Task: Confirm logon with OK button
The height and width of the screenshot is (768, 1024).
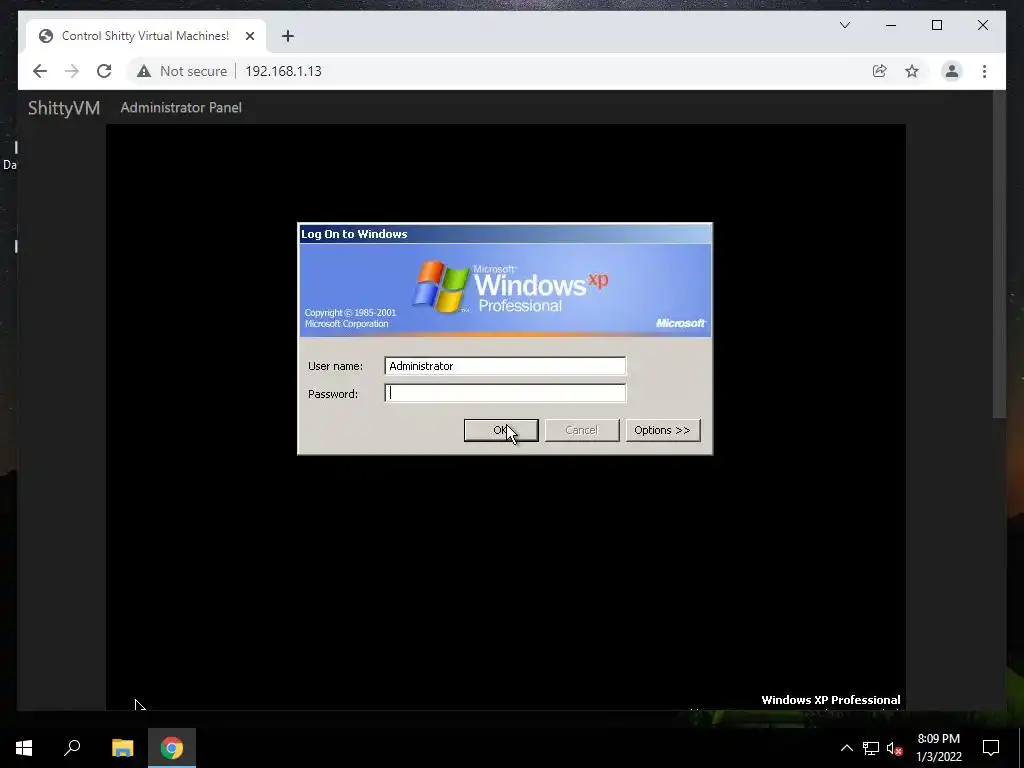Action: click(x=501, y=430)
